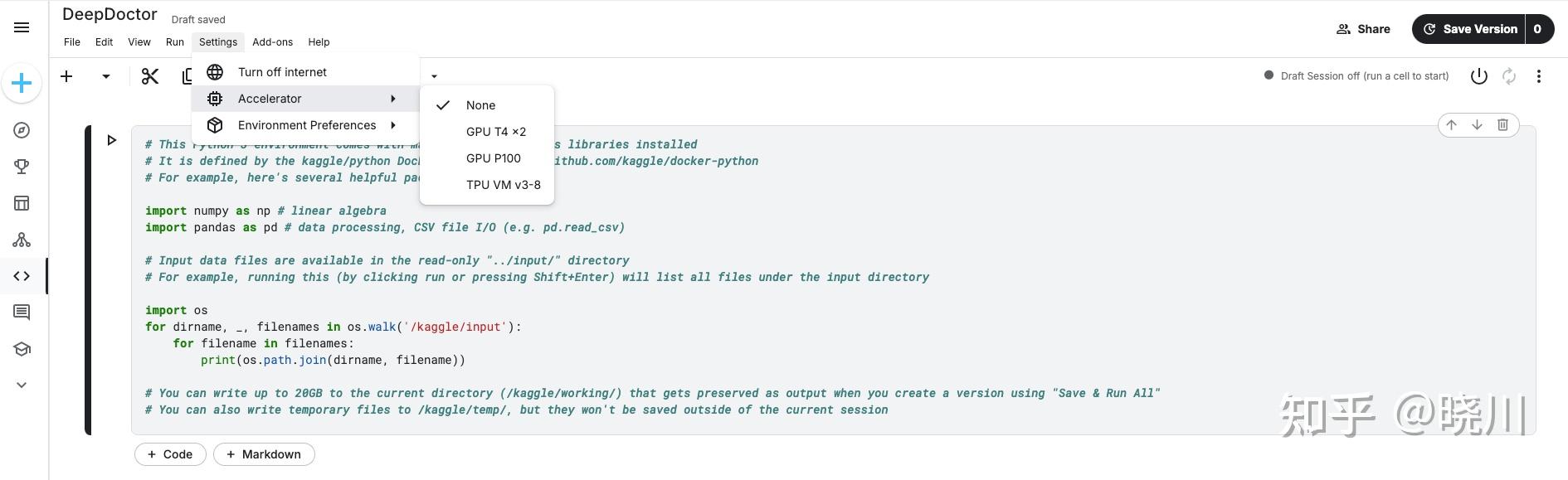This screenshot has height=480, width=1568.
Task: Turn off internet from the Settings menu
Action: tap(281, 72)
